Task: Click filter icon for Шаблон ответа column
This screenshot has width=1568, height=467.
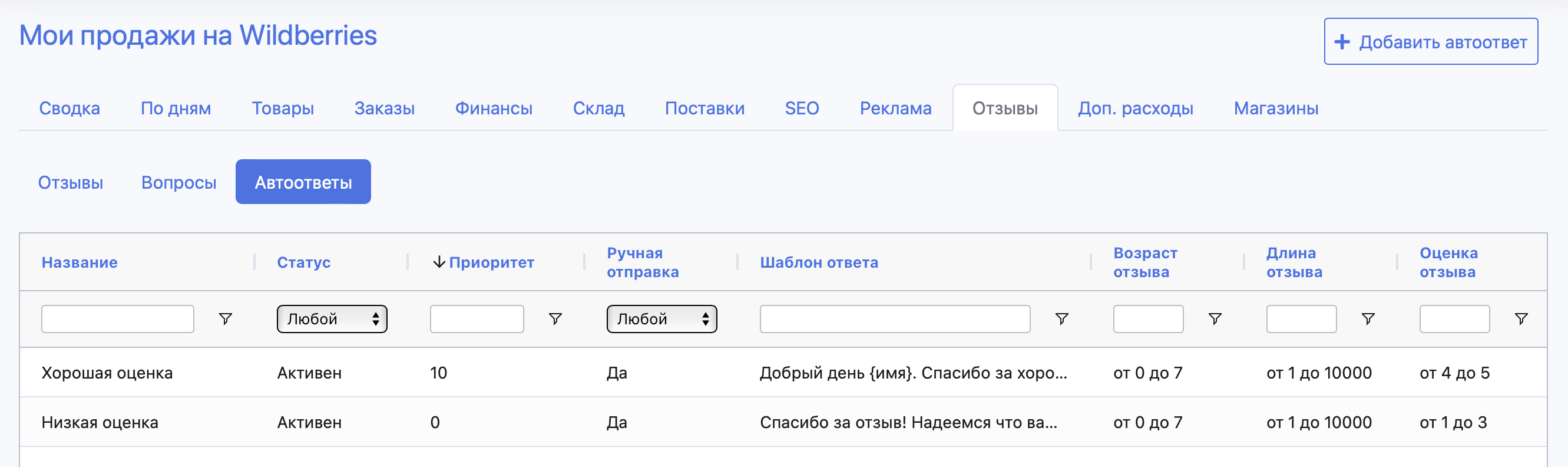Action: coord(1061,319)
